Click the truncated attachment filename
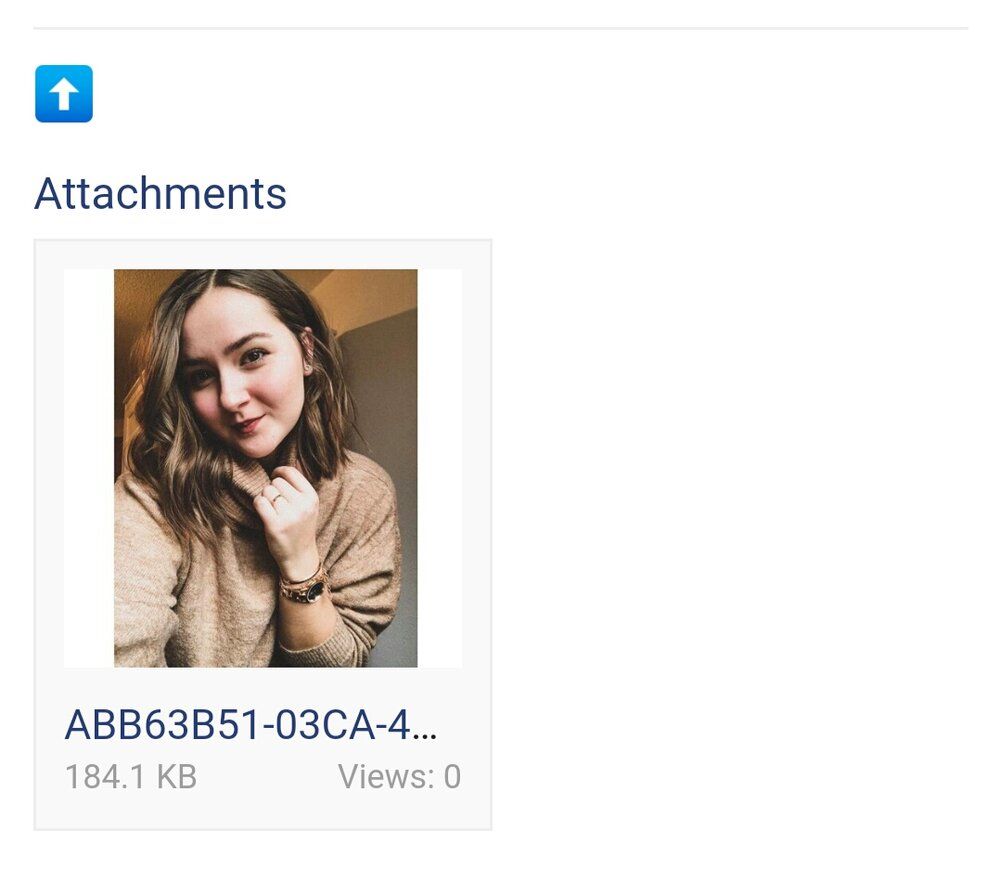This screenshot has height=883, width=1000. pyautogui.click(x=251, y=725)
